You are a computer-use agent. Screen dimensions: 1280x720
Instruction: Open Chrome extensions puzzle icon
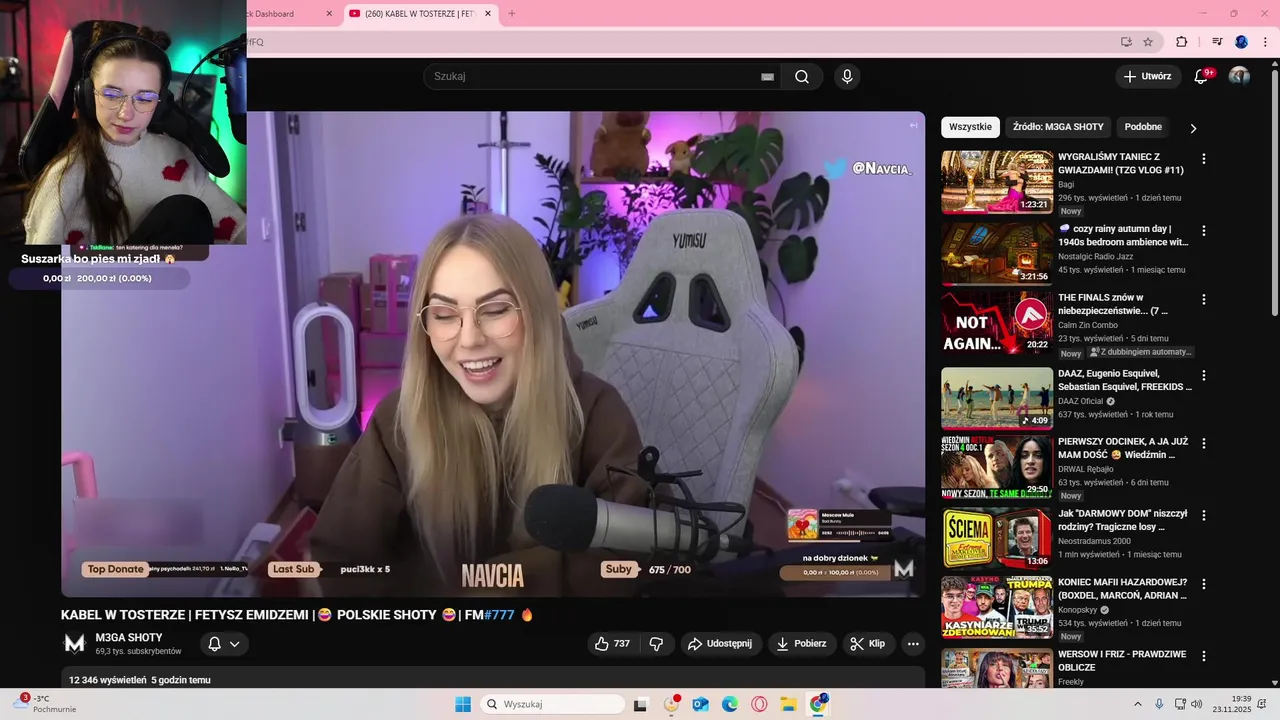(x=1181, y=42)
